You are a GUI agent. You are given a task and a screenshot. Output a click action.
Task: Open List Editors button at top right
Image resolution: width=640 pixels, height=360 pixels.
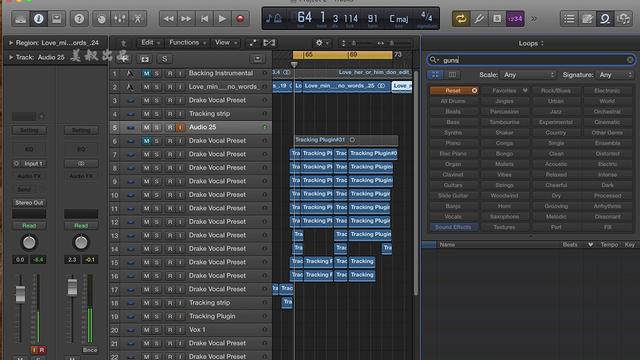pos(569,19)
